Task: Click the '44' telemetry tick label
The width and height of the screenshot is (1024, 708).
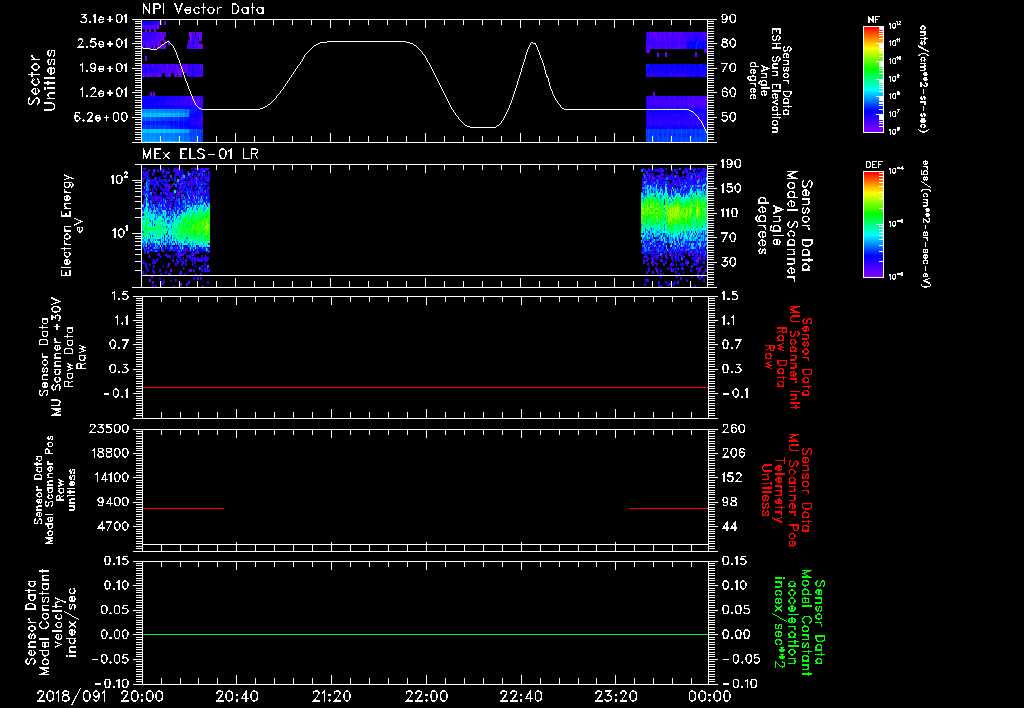Action: [x=729, y=526]
